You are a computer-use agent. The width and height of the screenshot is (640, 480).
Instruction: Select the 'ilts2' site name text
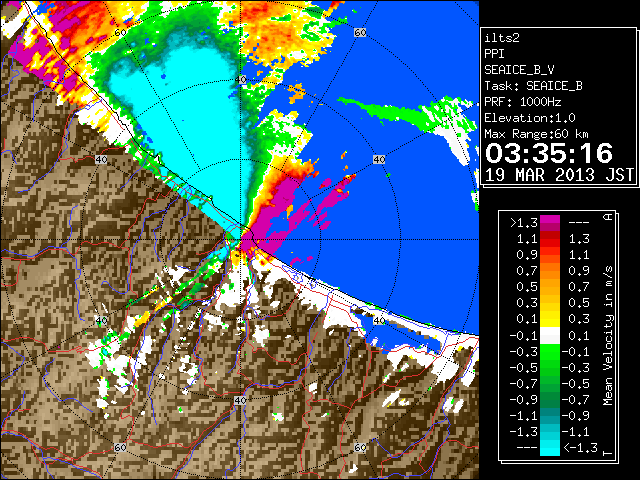502,38
